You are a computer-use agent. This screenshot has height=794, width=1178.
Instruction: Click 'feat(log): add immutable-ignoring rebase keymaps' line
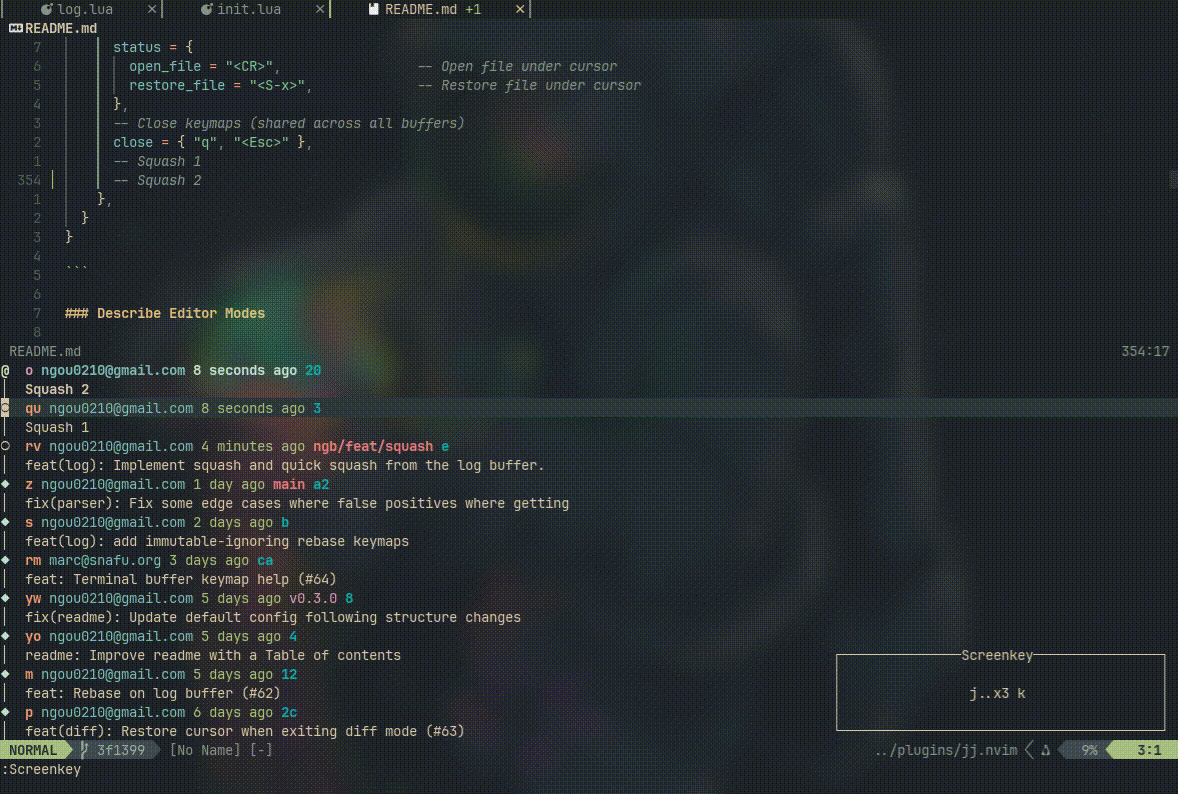(216, 542)
